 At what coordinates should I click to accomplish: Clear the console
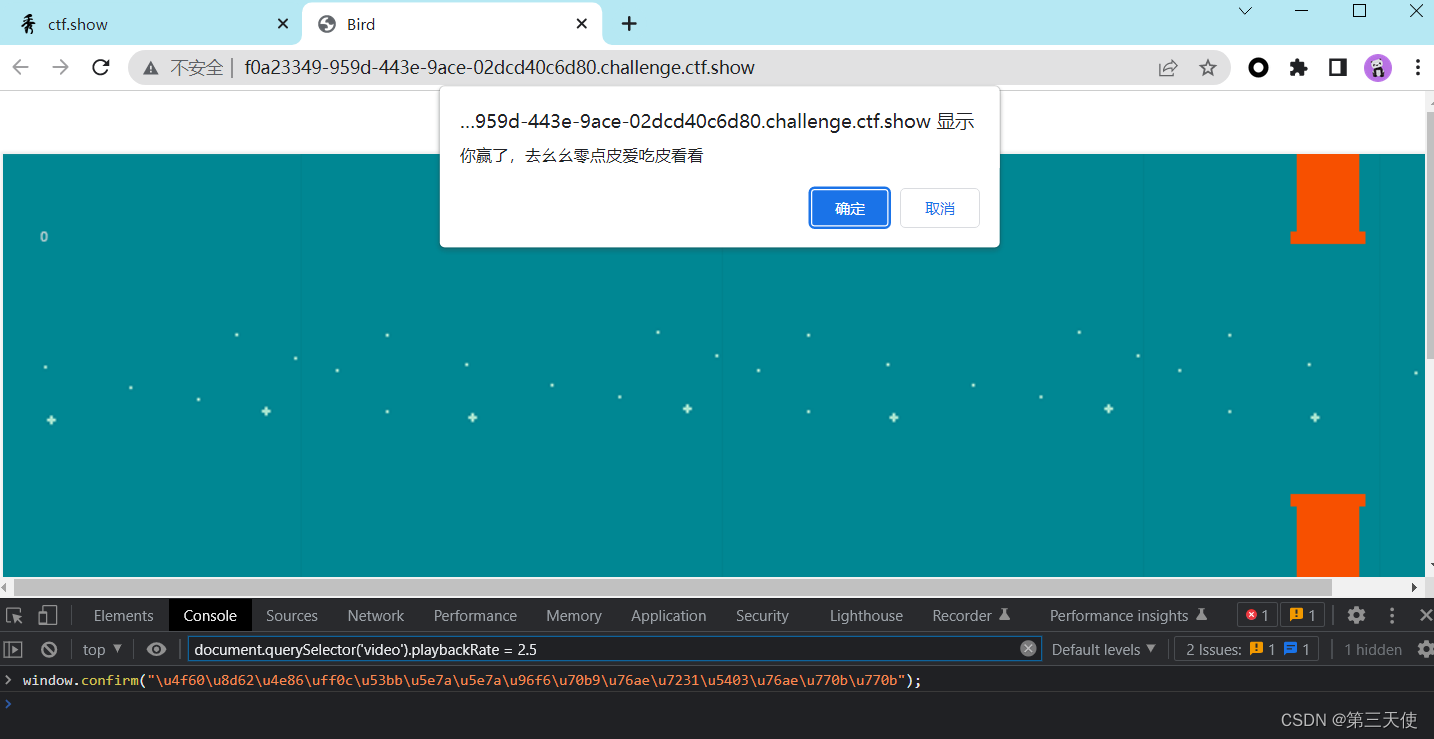click(x=49, y=649)
